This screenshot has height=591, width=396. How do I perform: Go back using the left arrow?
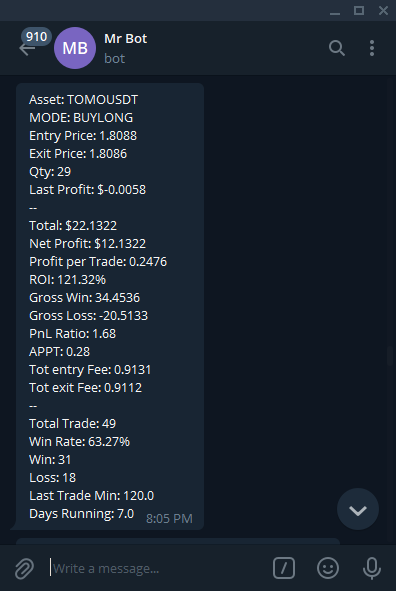pyautogui.click(x=26, y=49)
